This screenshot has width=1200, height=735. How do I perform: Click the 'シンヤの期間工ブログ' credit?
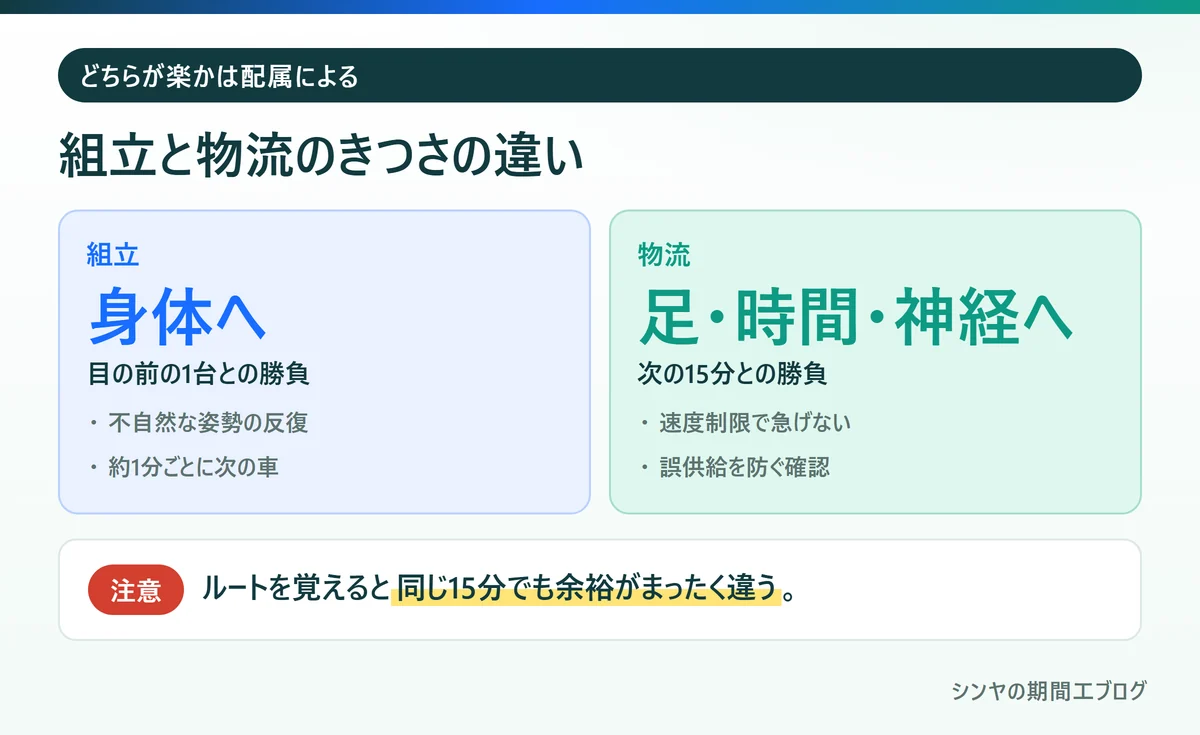coord(1049,691)
